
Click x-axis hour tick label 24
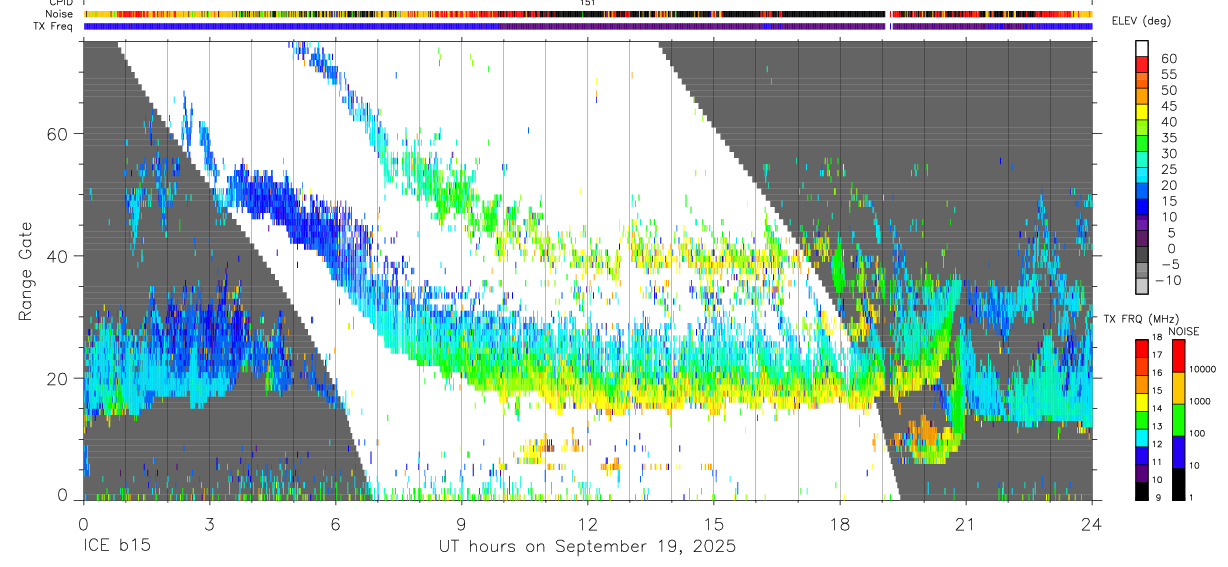[x=1091, y=524]
